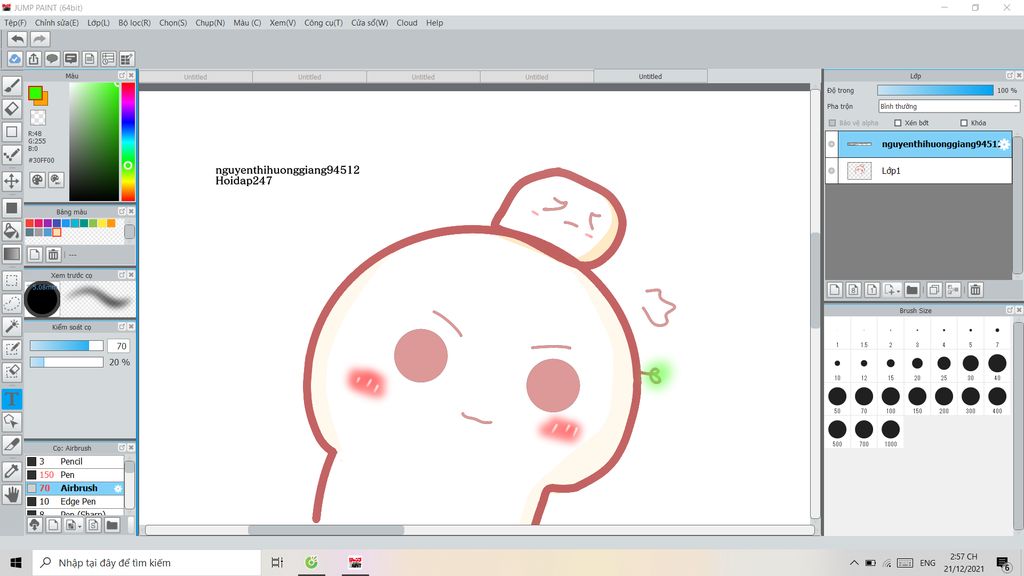Select the Shape brush rectangle tool
1024x576 pixels.
(12, 132)
